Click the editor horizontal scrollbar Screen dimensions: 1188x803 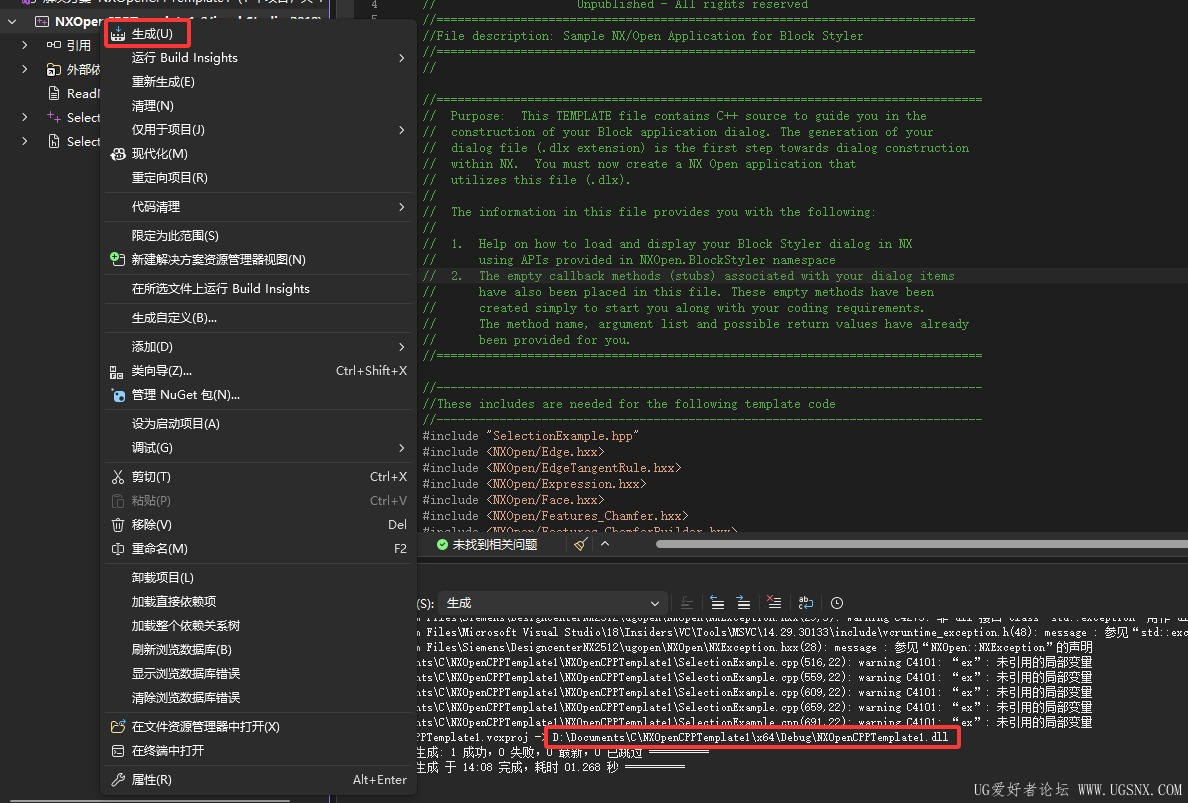tap(900, 544)
